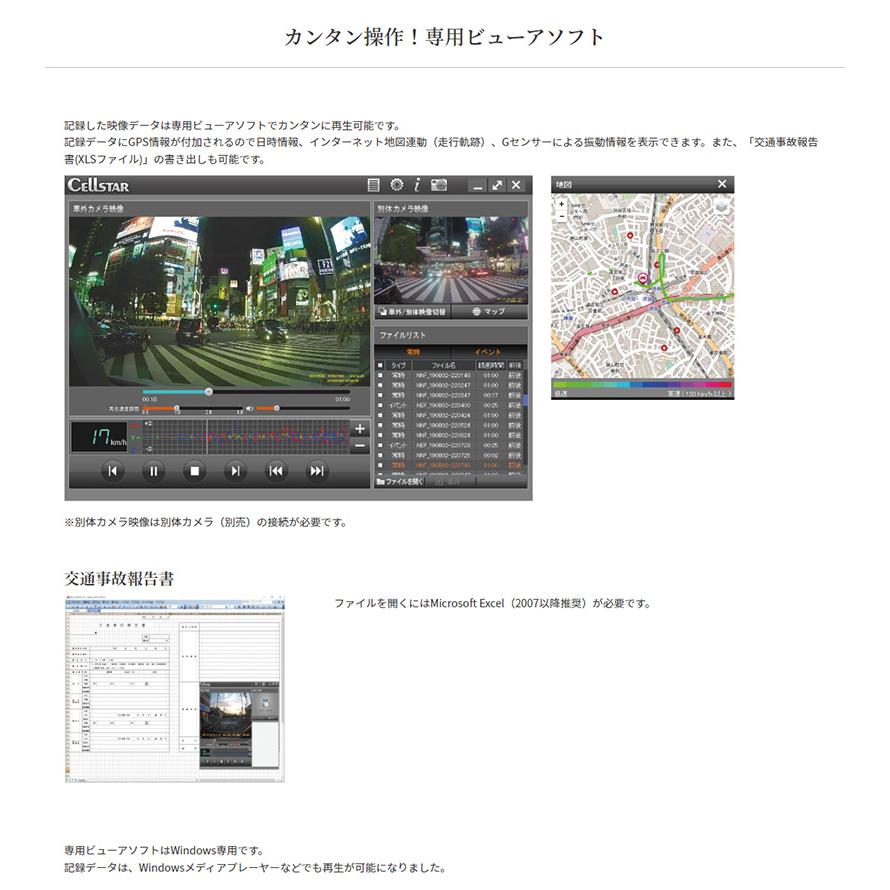Click the video playback position slider handle
This screenshot has height=890, width=890.
click(208, 392)
